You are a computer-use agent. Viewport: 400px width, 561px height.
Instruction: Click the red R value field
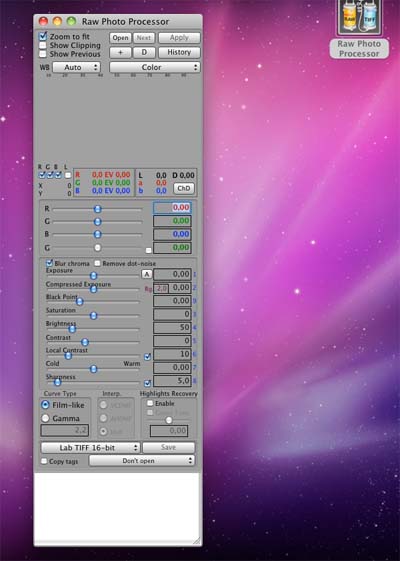[x=172, y=208]
